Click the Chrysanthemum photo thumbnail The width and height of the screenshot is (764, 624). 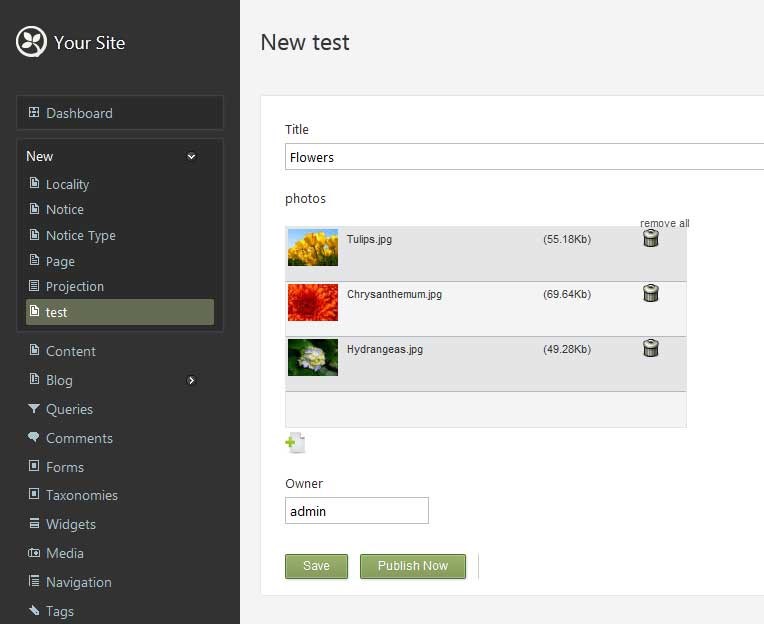click(313, 302)
